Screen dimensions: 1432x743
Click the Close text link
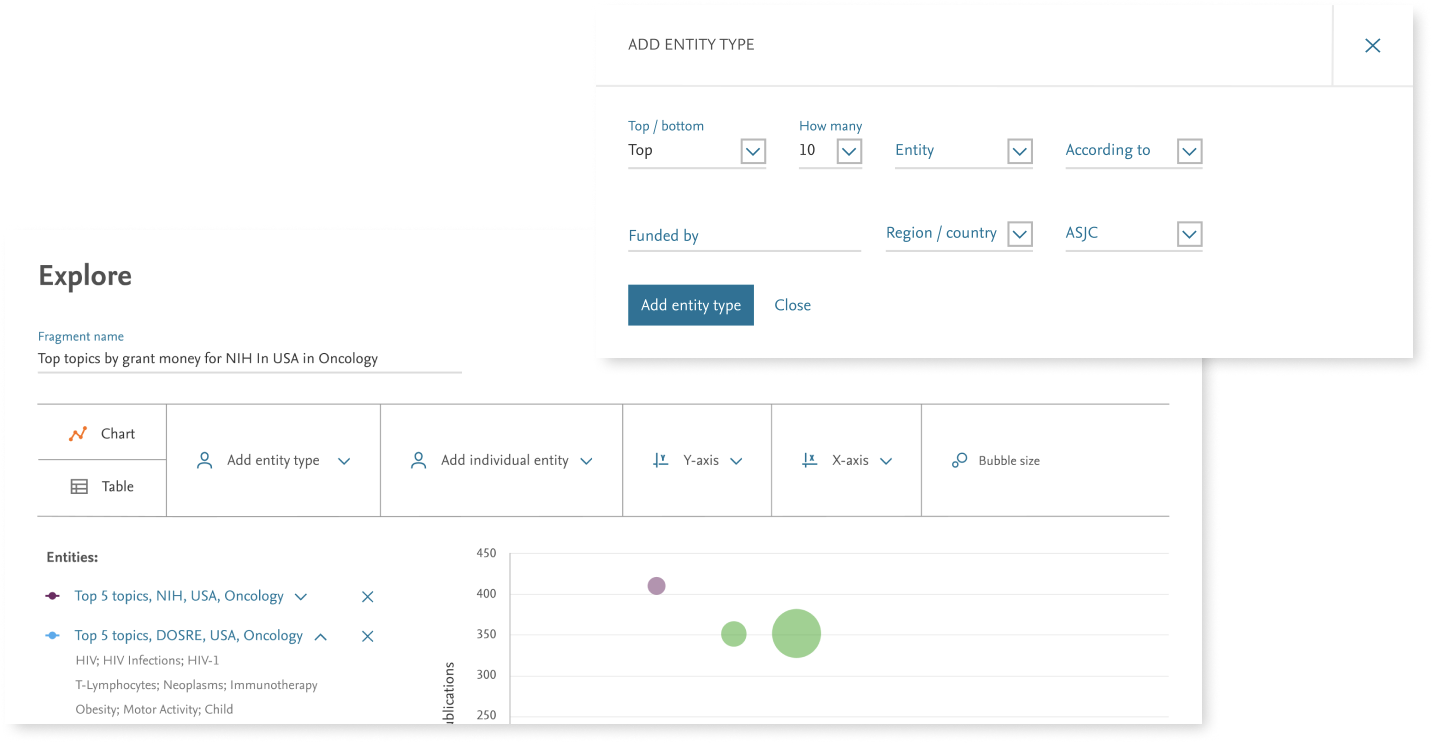pyautogui.click(x=792, y=305)
